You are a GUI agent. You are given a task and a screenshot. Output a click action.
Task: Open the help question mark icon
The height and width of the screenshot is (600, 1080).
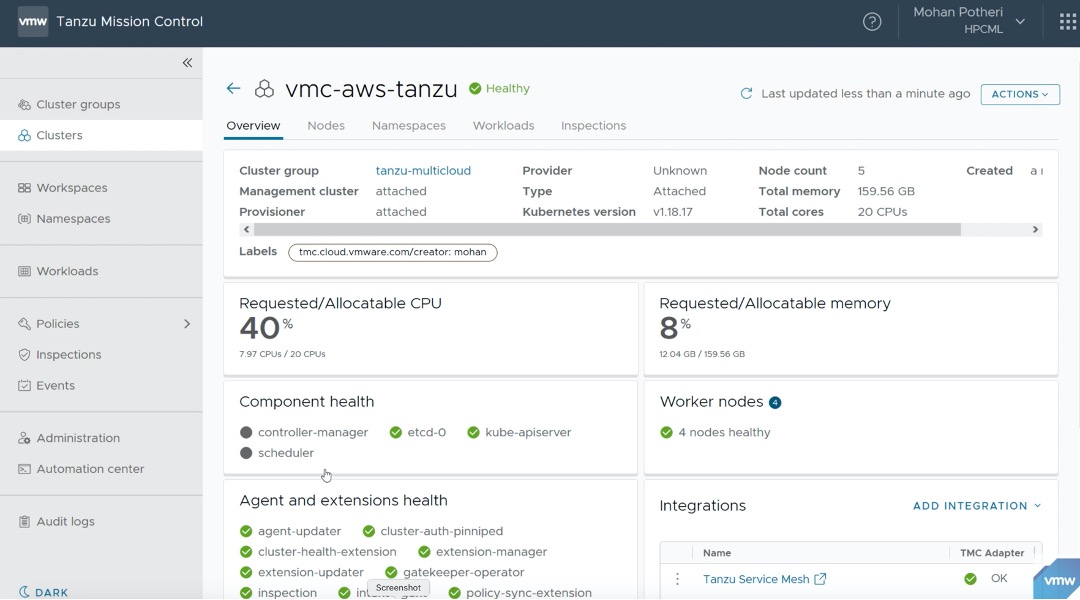[872, 22]
